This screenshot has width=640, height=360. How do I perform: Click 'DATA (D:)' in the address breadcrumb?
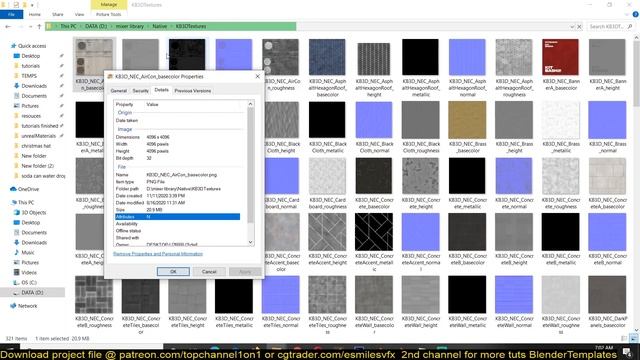(96, 26)
